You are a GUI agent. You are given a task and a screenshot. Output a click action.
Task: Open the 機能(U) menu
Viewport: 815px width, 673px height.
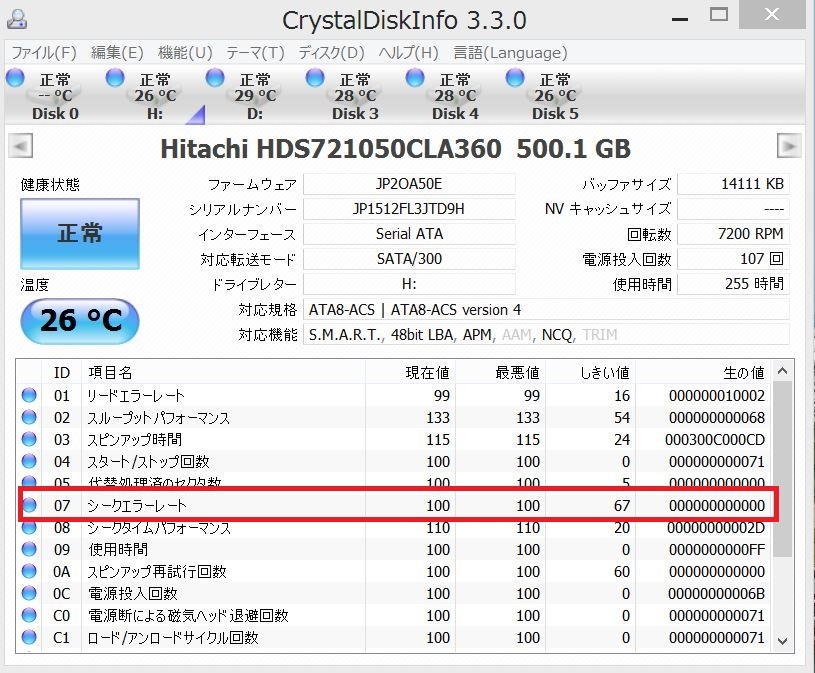pyautogui.click(x=185, y=52)
